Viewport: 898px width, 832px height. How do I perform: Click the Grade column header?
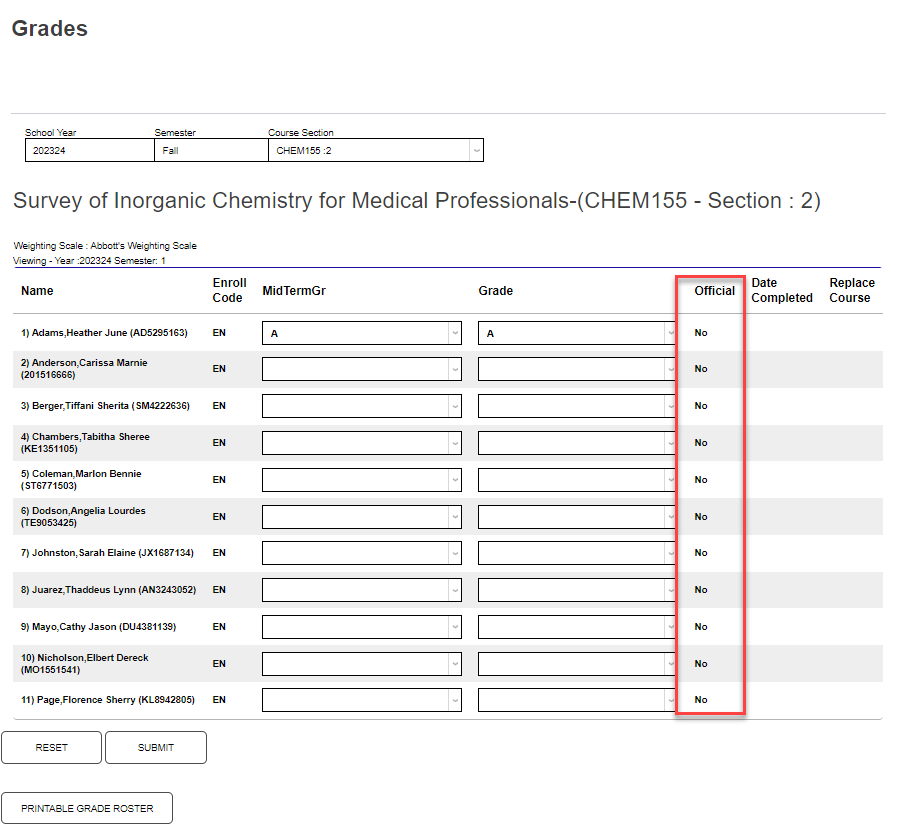point(495,291)
